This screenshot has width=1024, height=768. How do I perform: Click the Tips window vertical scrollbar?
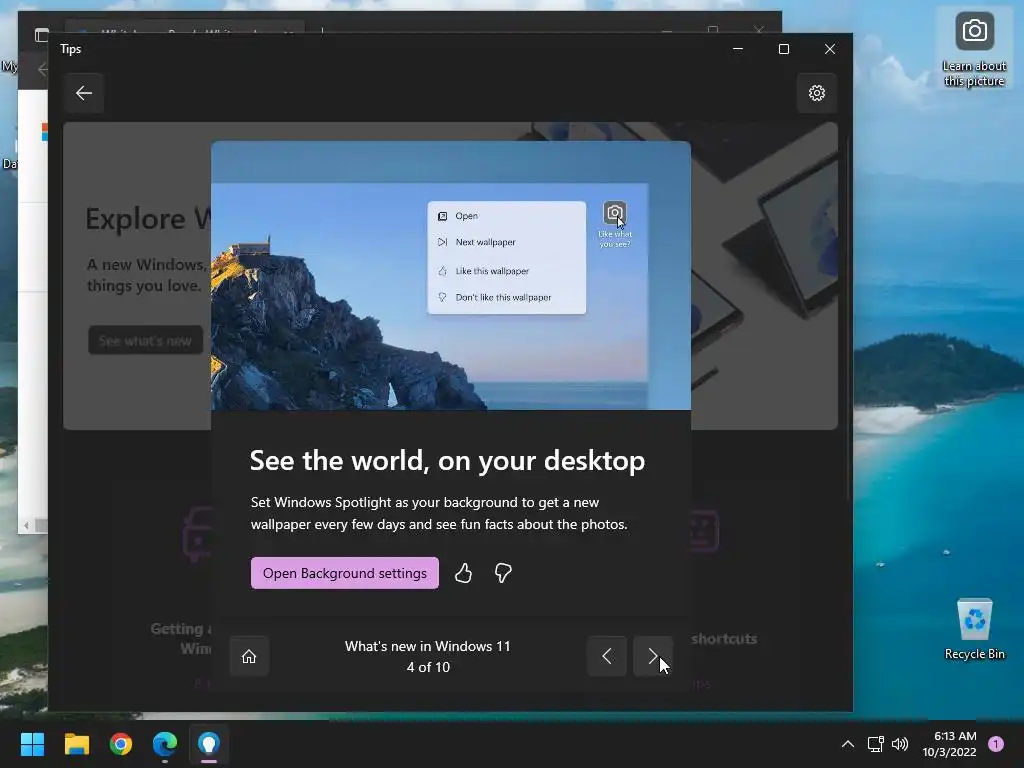(x=848, y=320)
